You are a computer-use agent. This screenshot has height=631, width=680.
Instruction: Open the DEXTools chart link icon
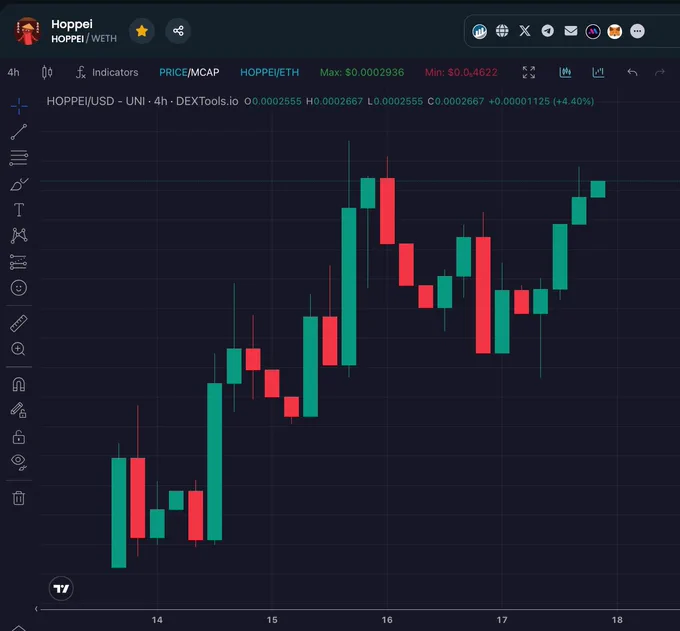click(479, 31)
